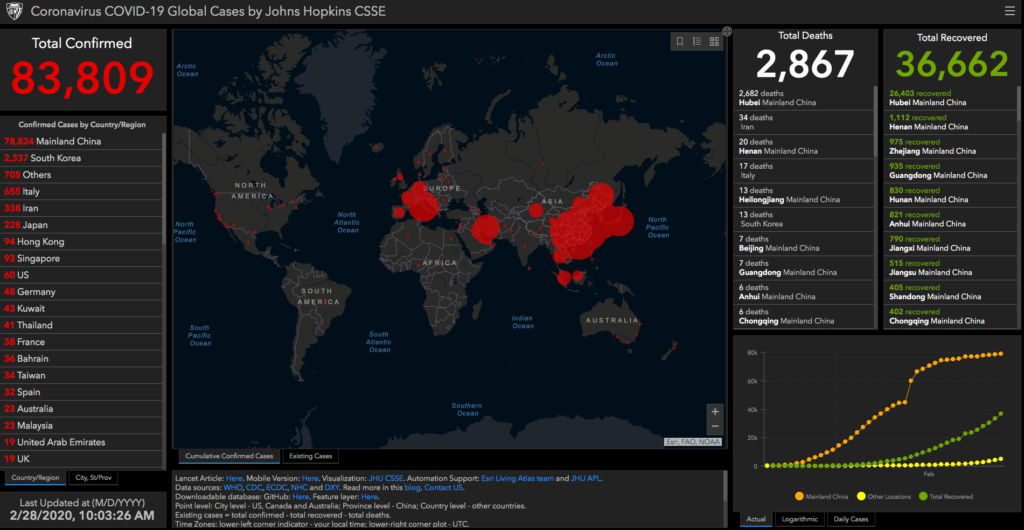Open the map bookmarks tool

[x=680, y=41]
